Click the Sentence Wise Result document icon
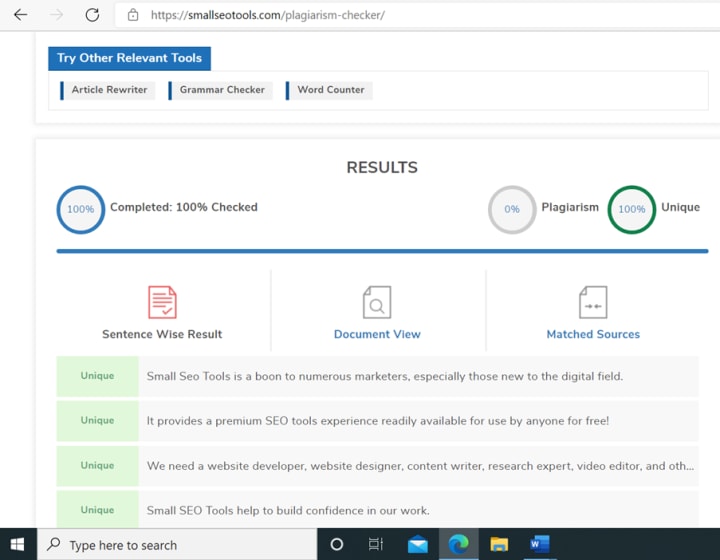The image size is (720, 560). coord(162,302)
